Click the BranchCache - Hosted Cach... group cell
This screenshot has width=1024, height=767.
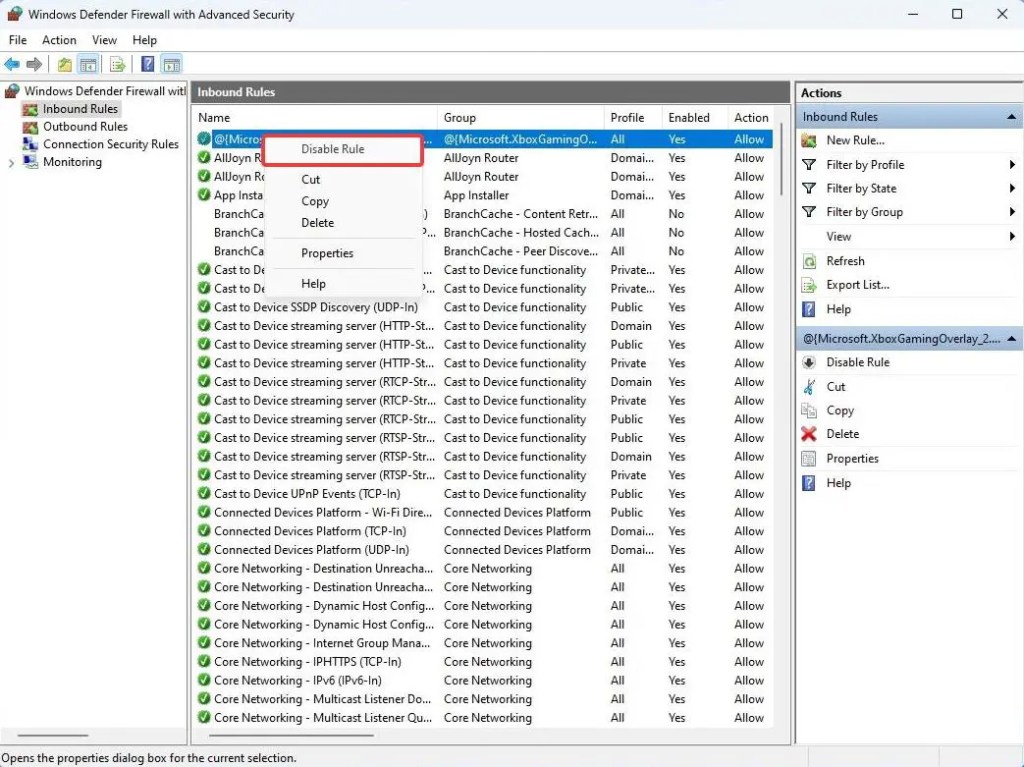(x=521, y=233)
